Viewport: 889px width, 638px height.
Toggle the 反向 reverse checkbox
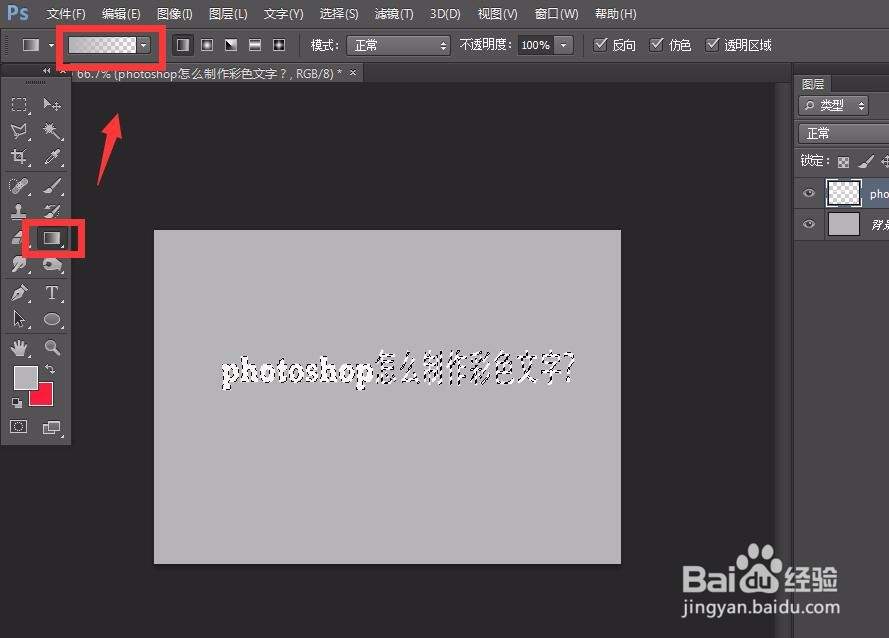[x=600, y=44]
